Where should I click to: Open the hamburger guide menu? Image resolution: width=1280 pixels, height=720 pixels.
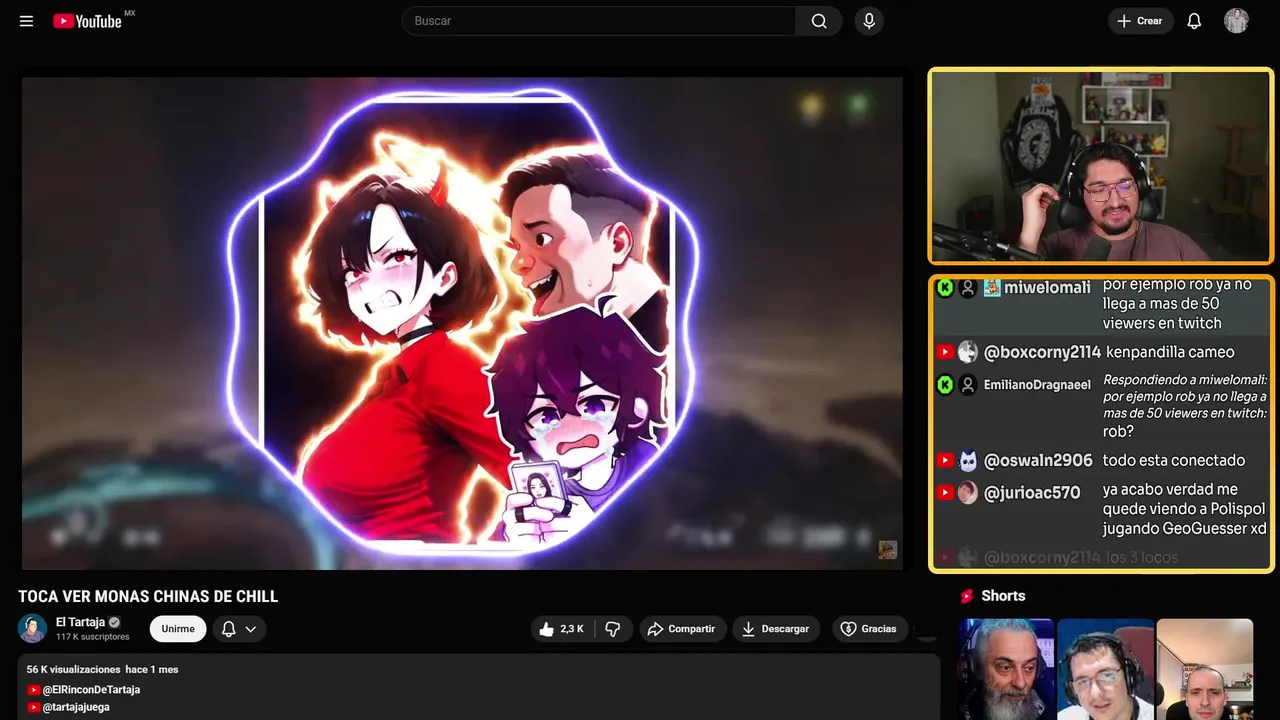click(x=26, y=21)
